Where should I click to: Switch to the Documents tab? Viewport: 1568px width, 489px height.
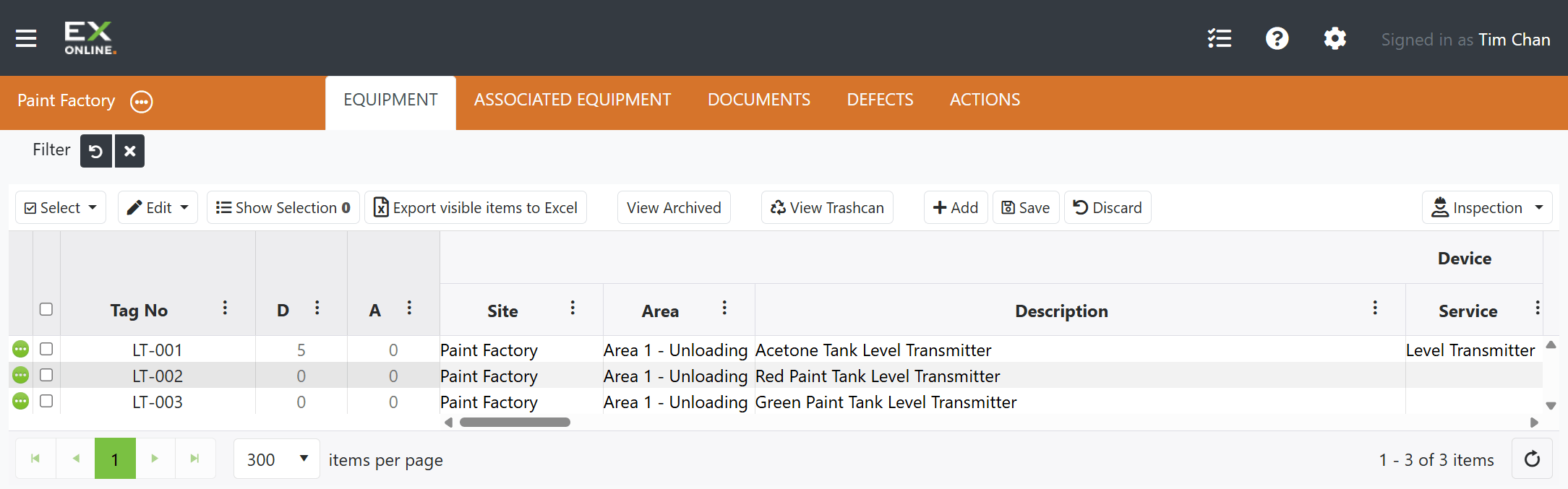pyautogui.click(x=759, y=100)
